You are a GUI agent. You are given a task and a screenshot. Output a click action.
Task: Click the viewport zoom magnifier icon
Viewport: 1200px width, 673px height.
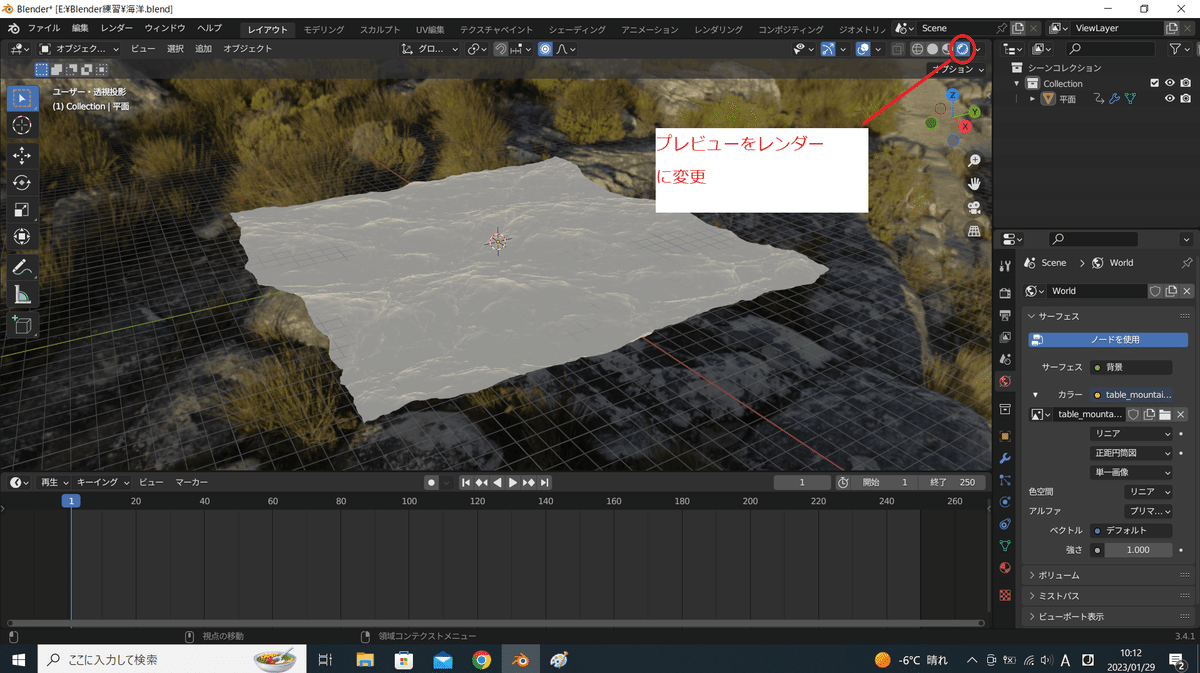(x=974, y=161)
